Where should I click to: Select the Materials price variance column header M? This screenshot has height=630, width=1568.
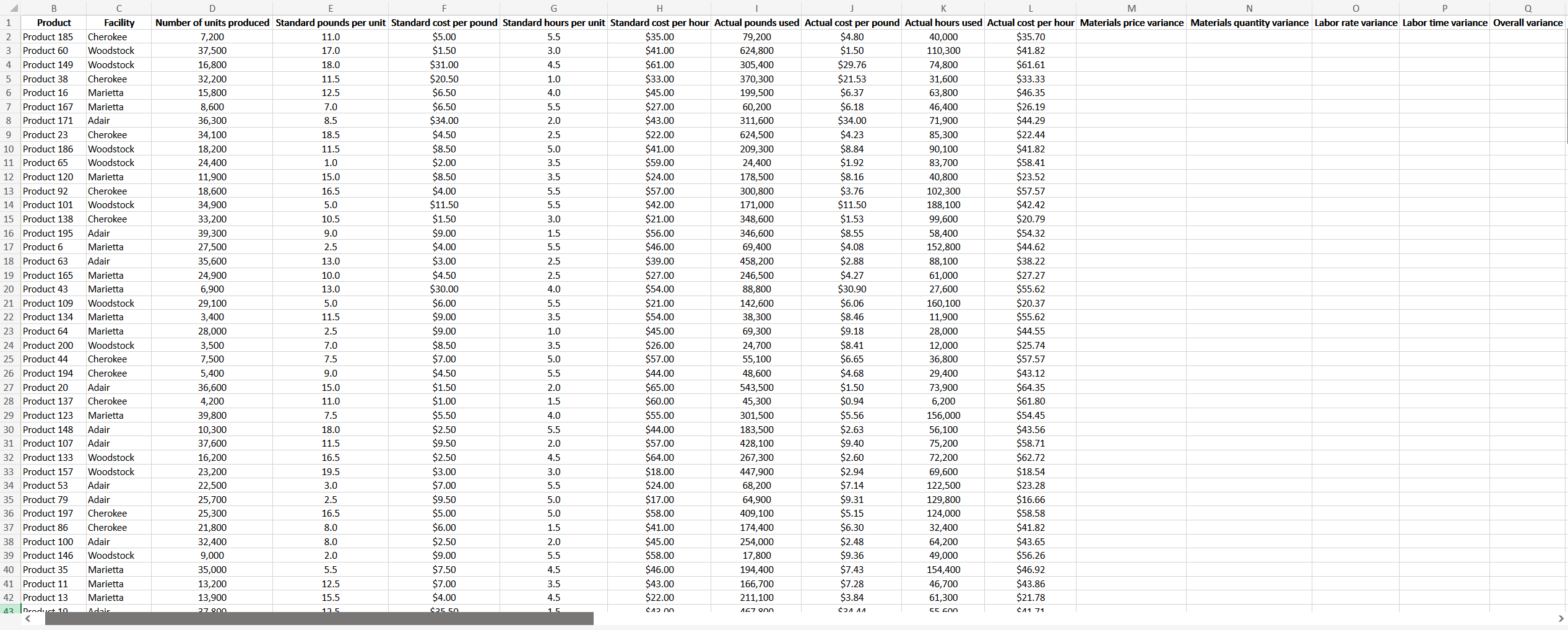pos(1132,8)
